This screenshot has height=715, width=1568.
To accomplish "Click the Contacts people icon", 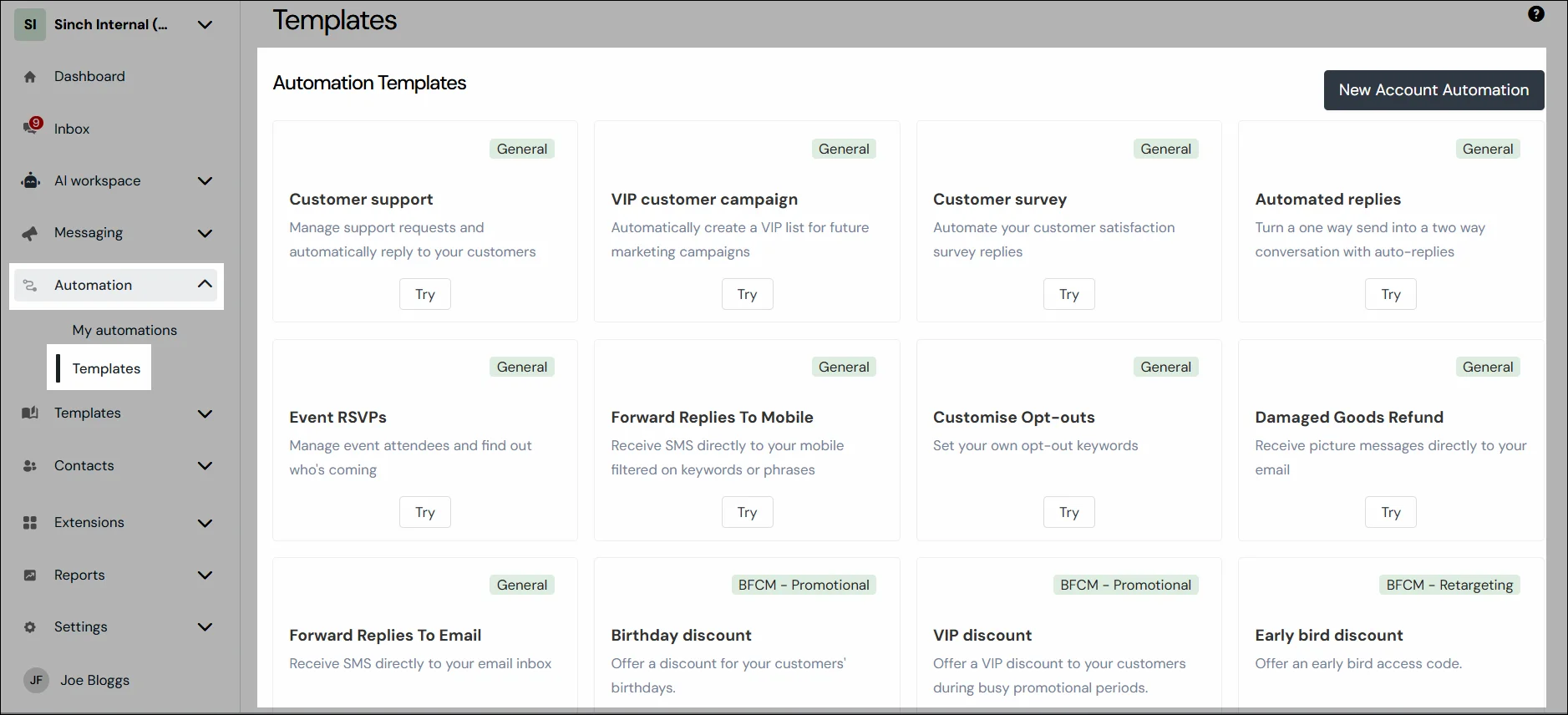I will point(30,466).
